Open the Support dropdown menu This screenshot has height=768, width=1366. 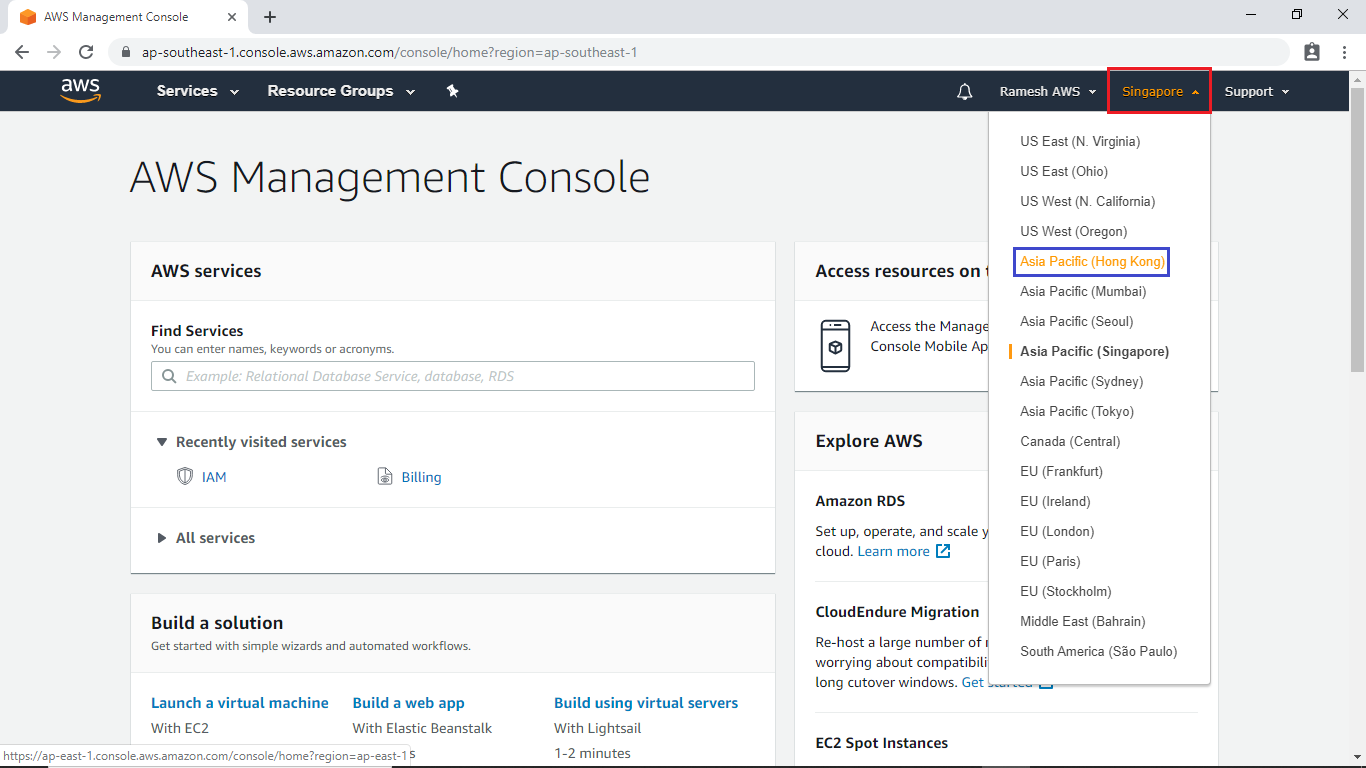(1257, 91)
